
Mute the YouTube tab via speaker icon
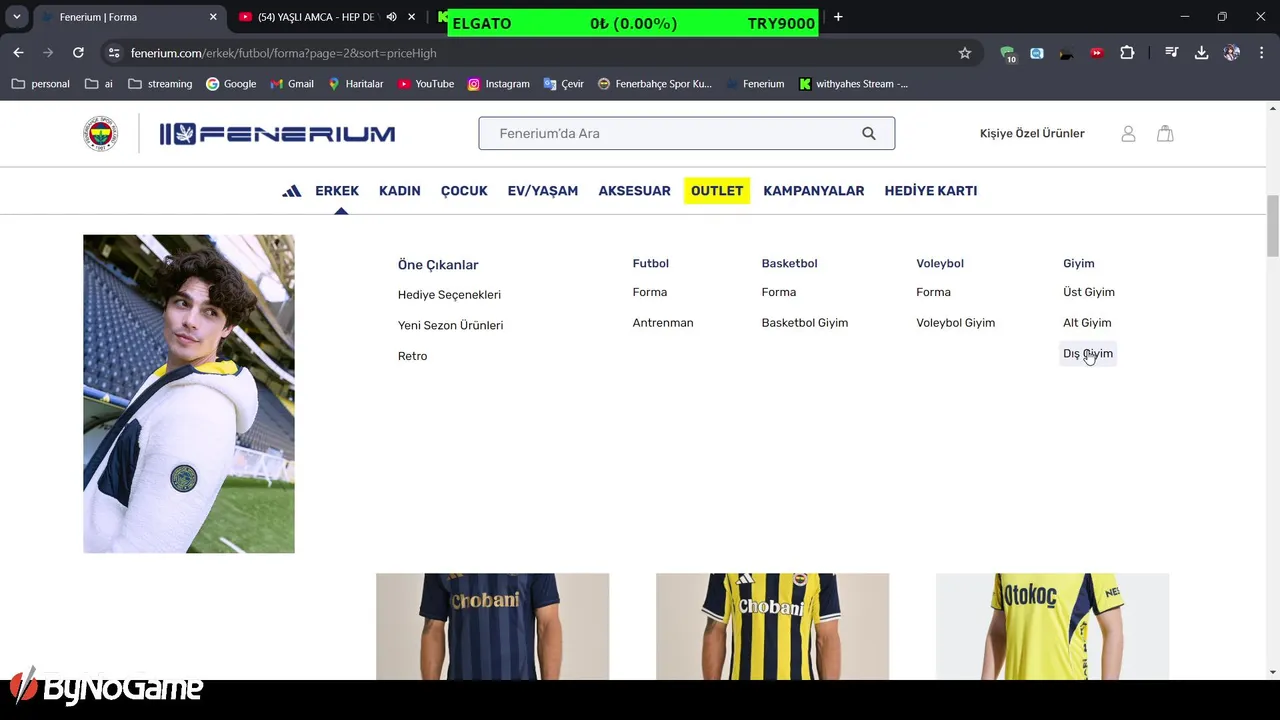[x=392, y=17]
